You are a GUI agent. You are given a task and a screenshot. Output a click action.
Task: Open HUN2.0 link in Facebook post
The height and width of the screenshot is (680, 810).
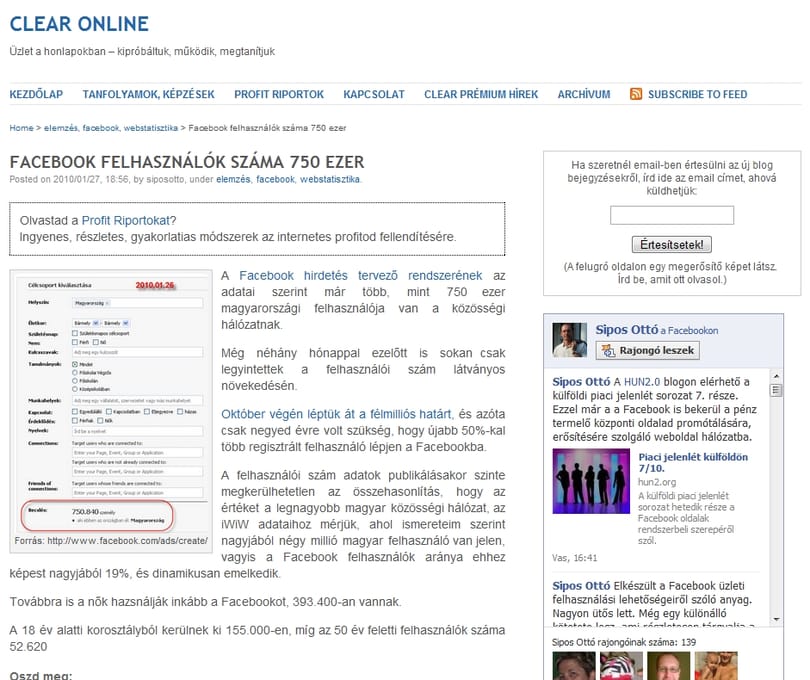(642, 382)
